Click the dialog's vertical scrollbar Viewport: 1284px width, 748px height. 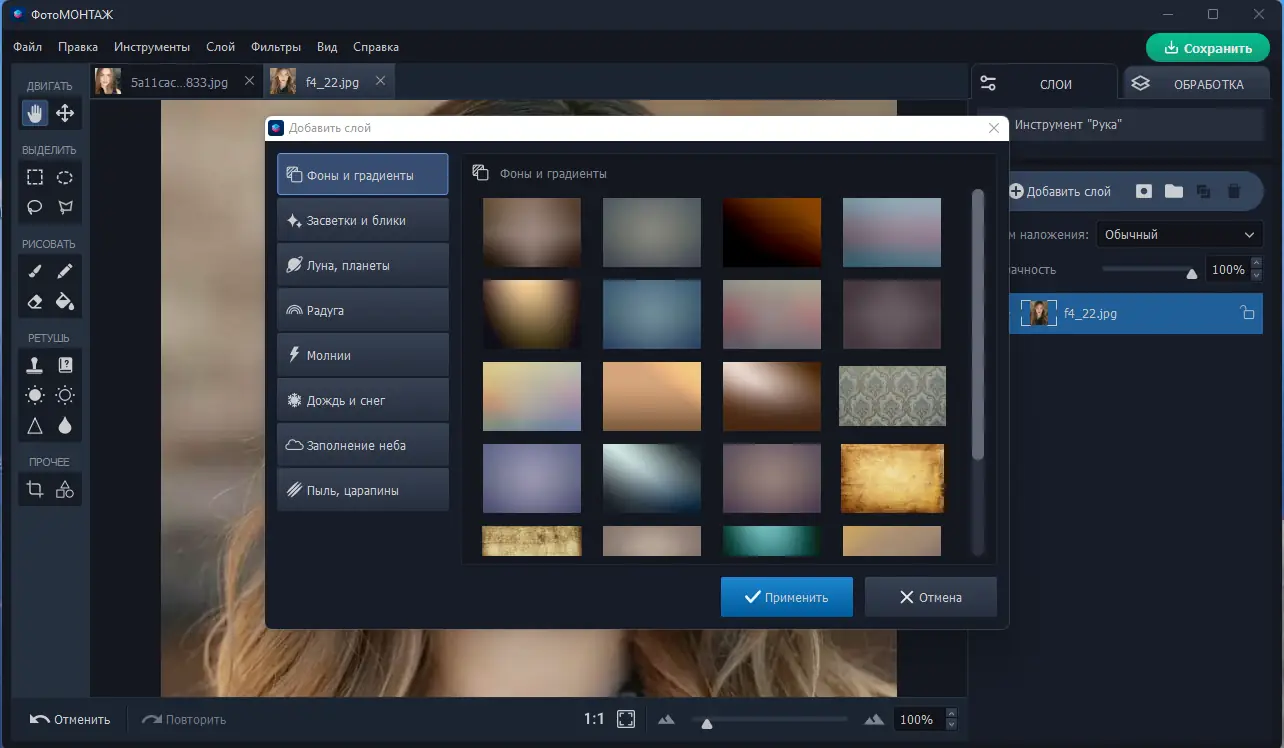[978, 324]
